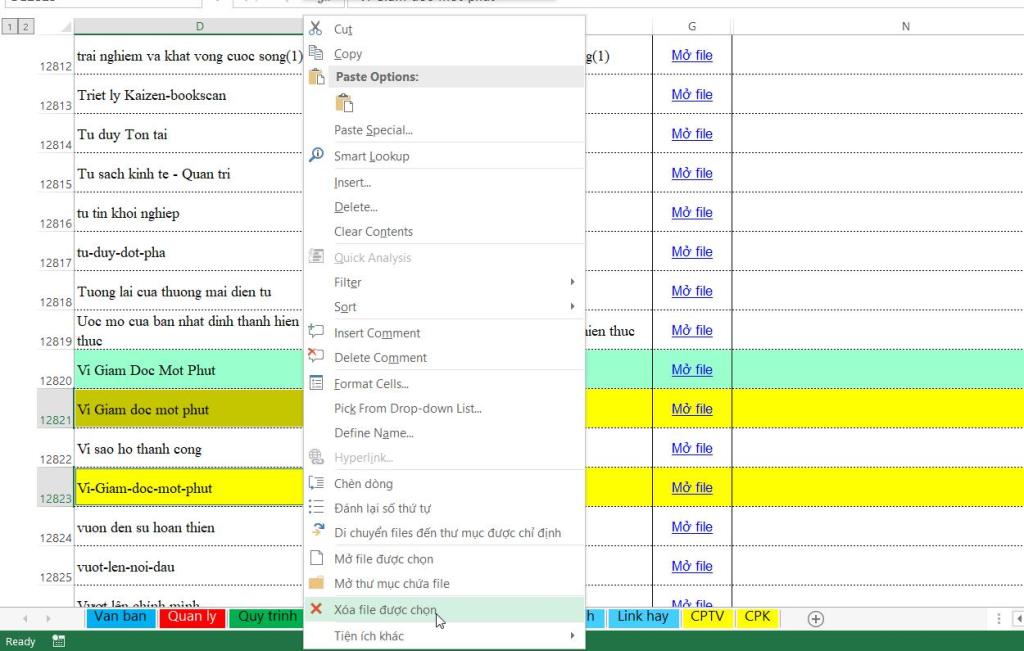
Task: Click the Smart Lookup magnifier icon
Action: click(317, 155)
